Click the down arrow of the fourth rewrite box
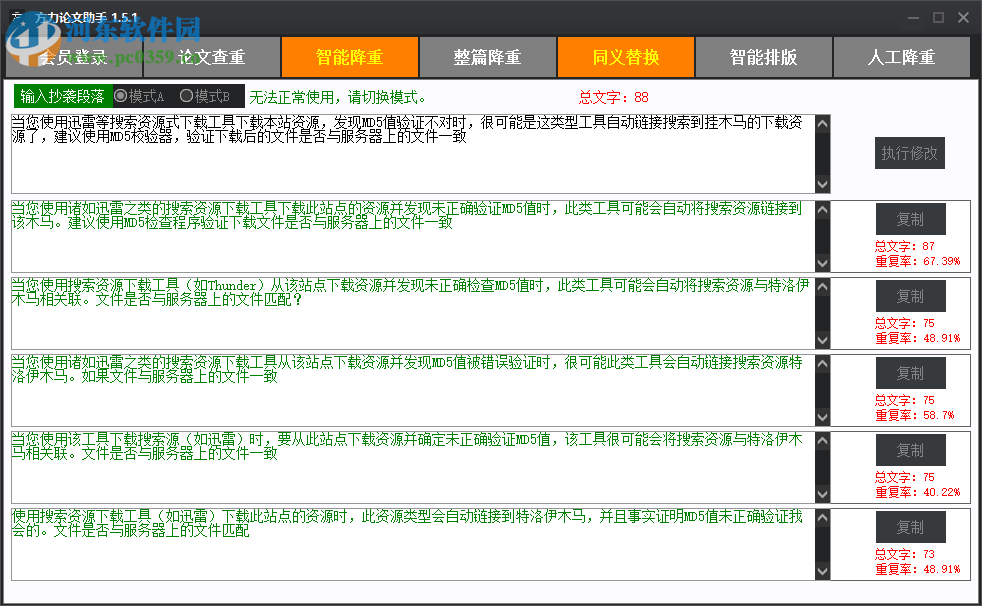The height and width of the screenshot is (606, 982). click(822, 416)
